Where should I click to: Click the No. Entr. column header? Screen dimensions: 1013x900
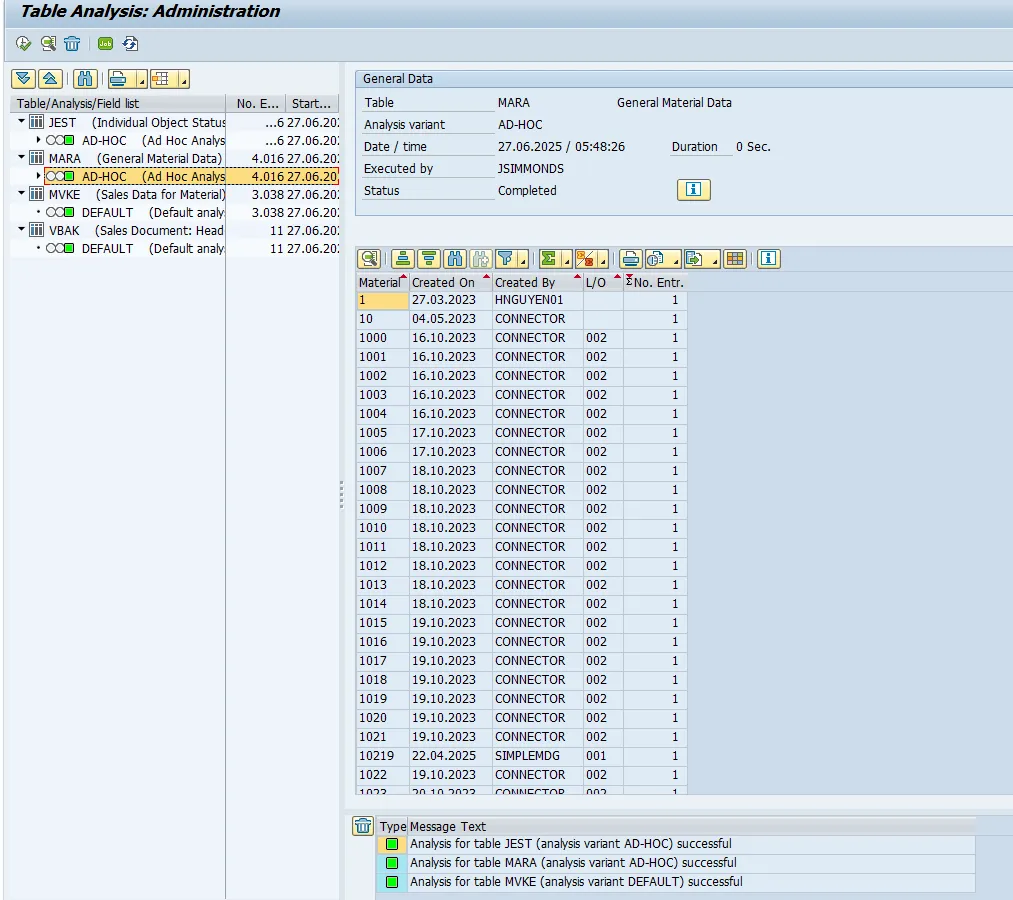click(655, 282)
